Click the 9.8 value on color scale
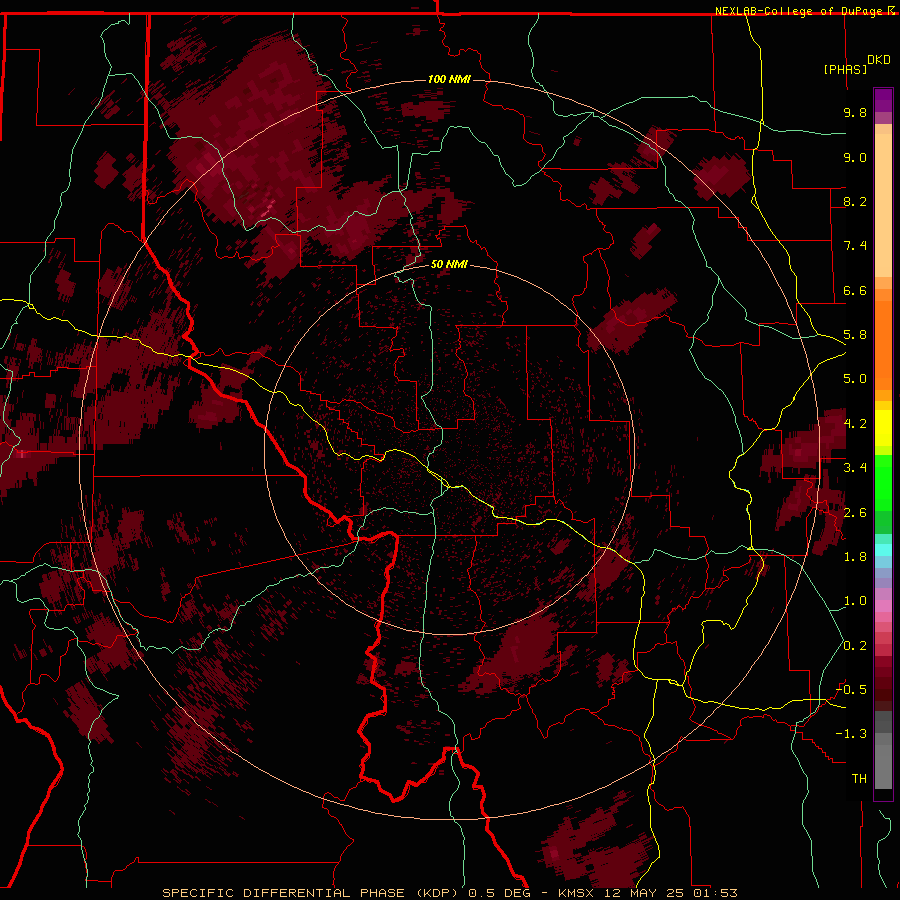Viewport: 900px width, 900px height. coord(855,112)
